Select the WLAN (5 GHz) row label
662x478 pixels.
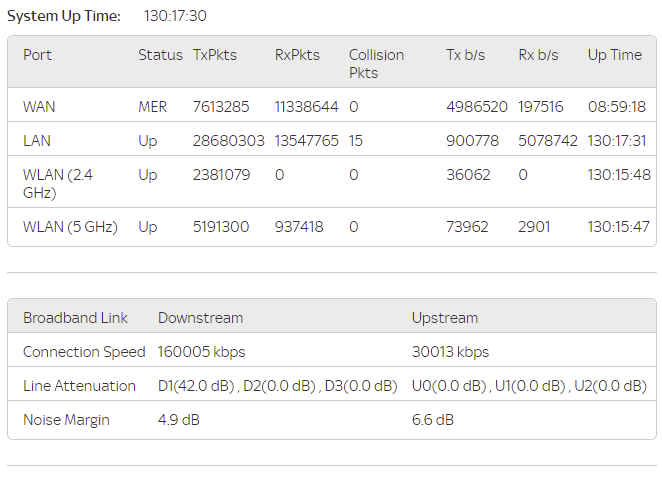70,227
